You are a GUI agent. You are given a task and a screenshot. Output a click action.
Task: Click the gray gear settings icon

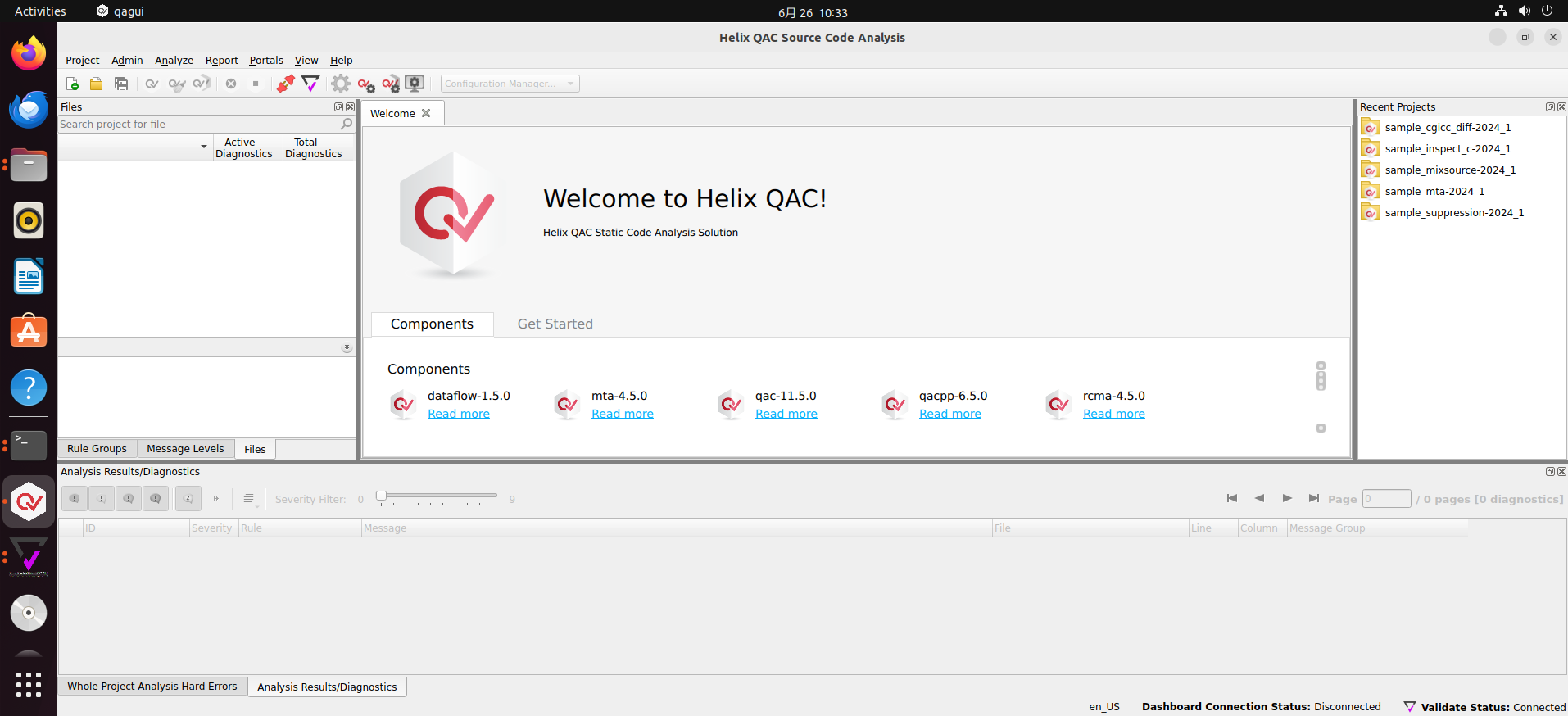(340, 84)
